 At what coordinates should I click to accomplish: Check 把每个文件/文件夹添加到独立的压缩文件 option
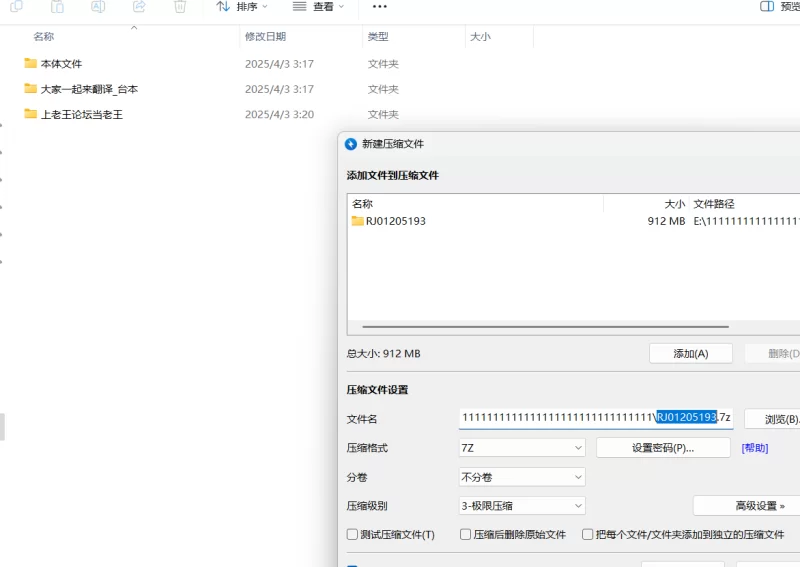pyautogui.click(x=588, y=535)
